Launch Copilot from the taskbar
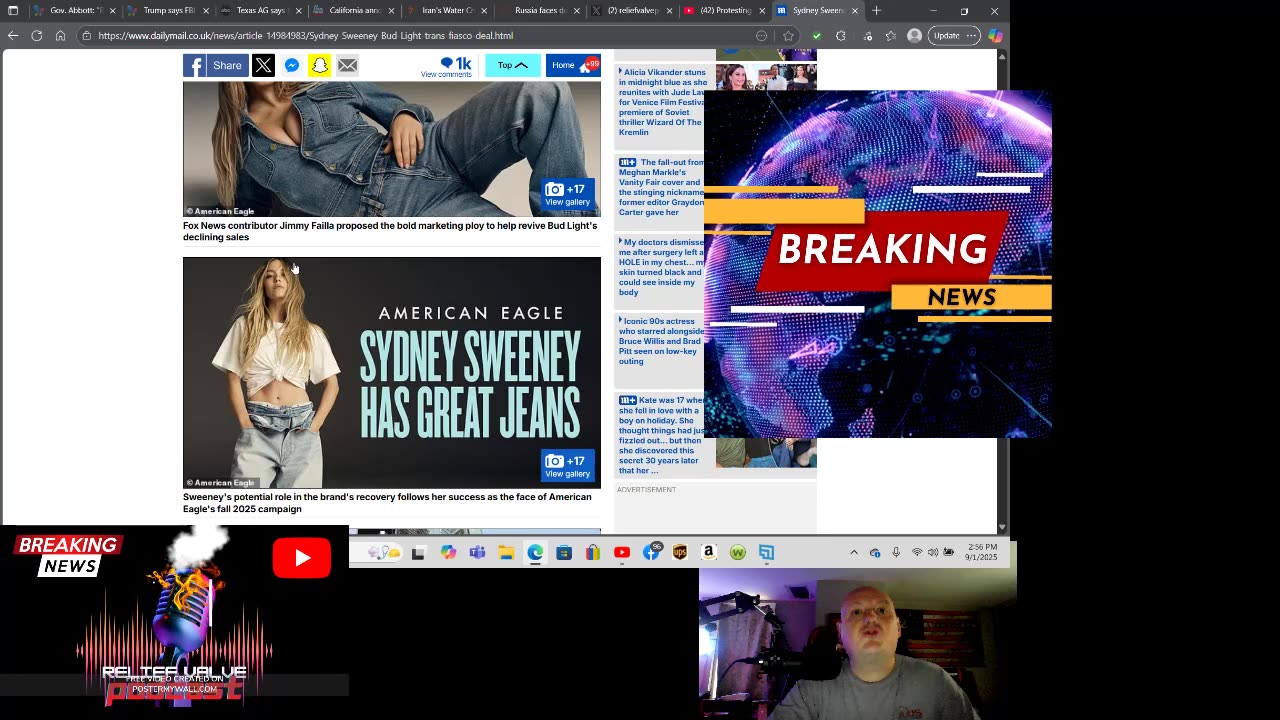 coord(448,553)
